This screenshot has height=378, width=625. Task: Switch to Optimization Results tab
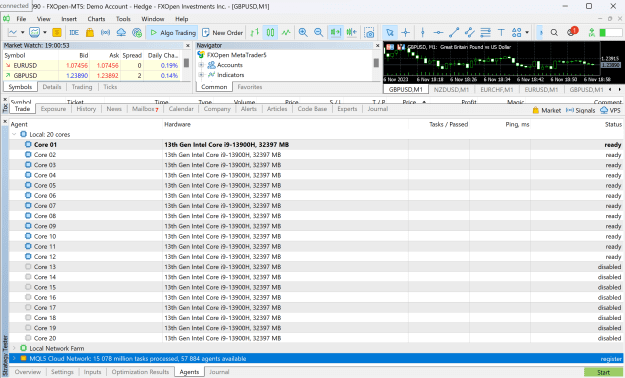[140, 372]
